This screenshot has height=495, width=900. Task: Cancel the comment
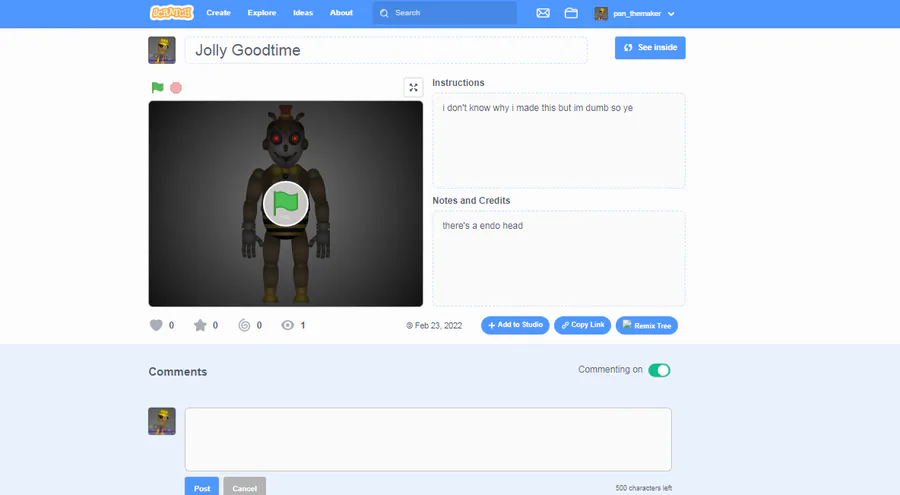pyautogui.click(x=245, y=488)
